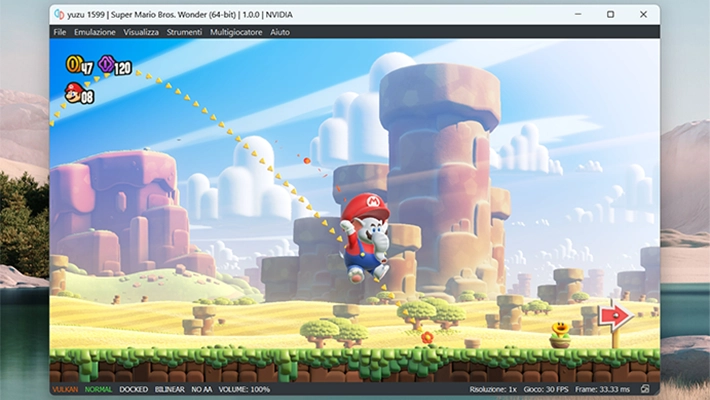Click the purple flower coin counter icon
Image resolution: width=710 pixels, height=400 pixels.
[x=106, y=64]
